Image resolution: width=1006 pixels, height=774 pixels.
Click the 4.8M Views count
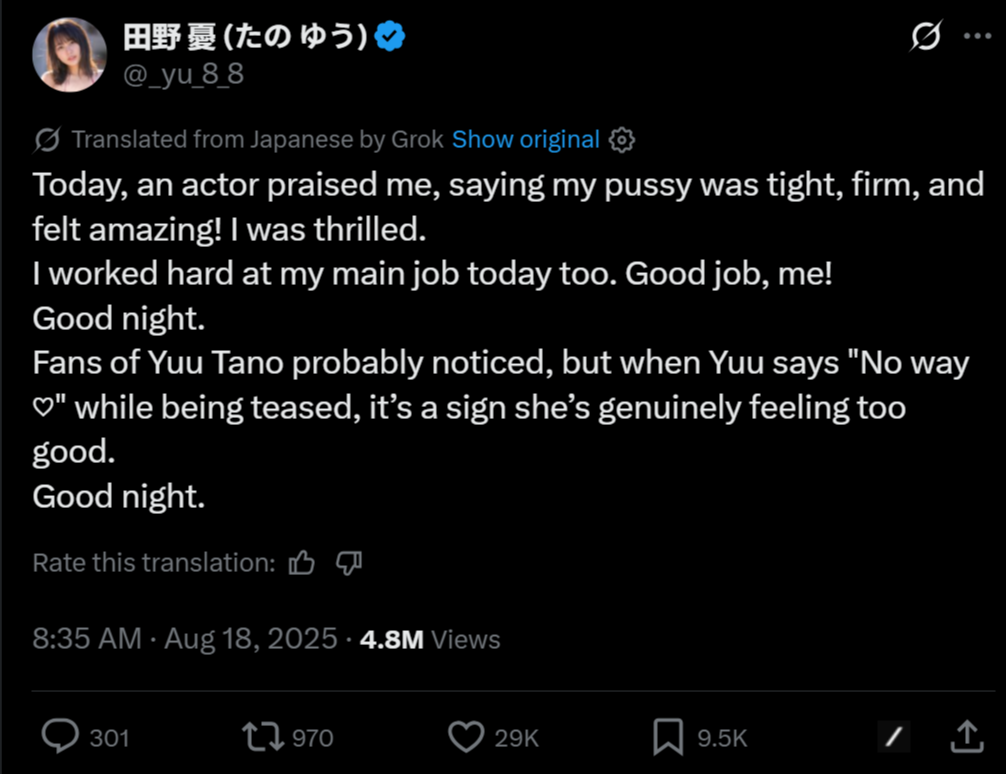430,640
